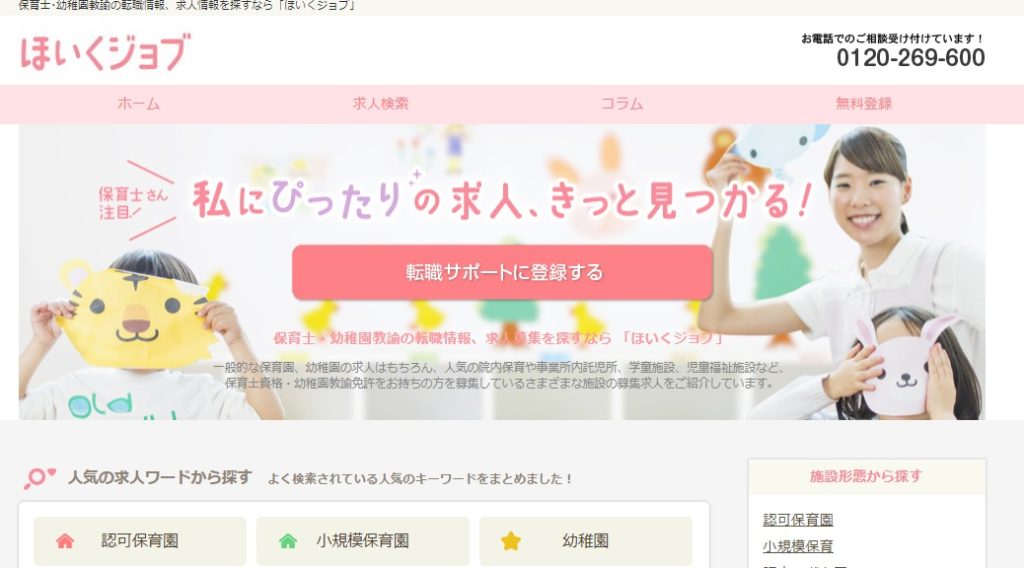The image size is (1024, 568).
Task: Open the ホーム navigation item
Action: 138,104
